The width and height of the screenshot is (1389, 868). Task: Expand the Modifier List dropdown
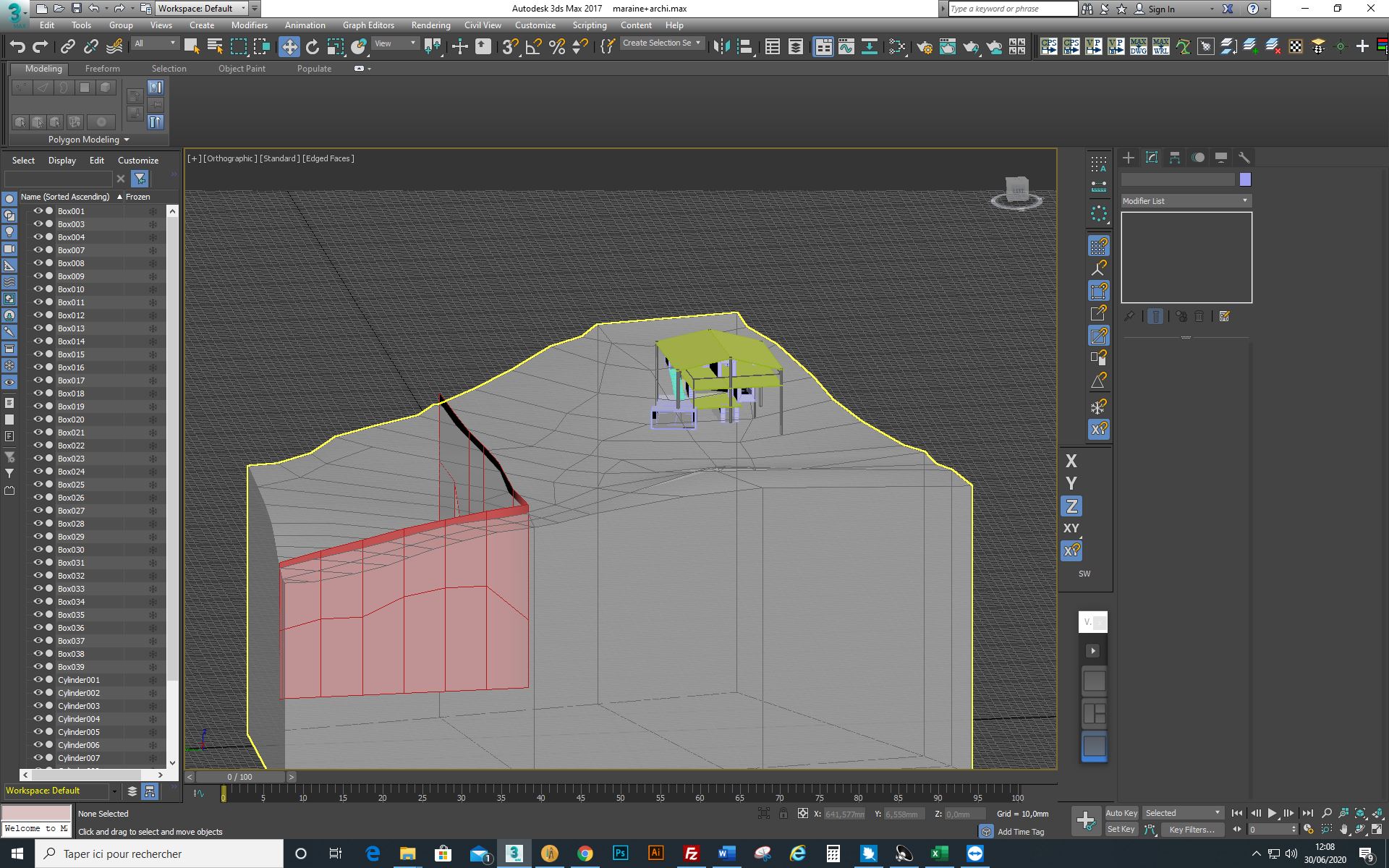pos(1186,201)
